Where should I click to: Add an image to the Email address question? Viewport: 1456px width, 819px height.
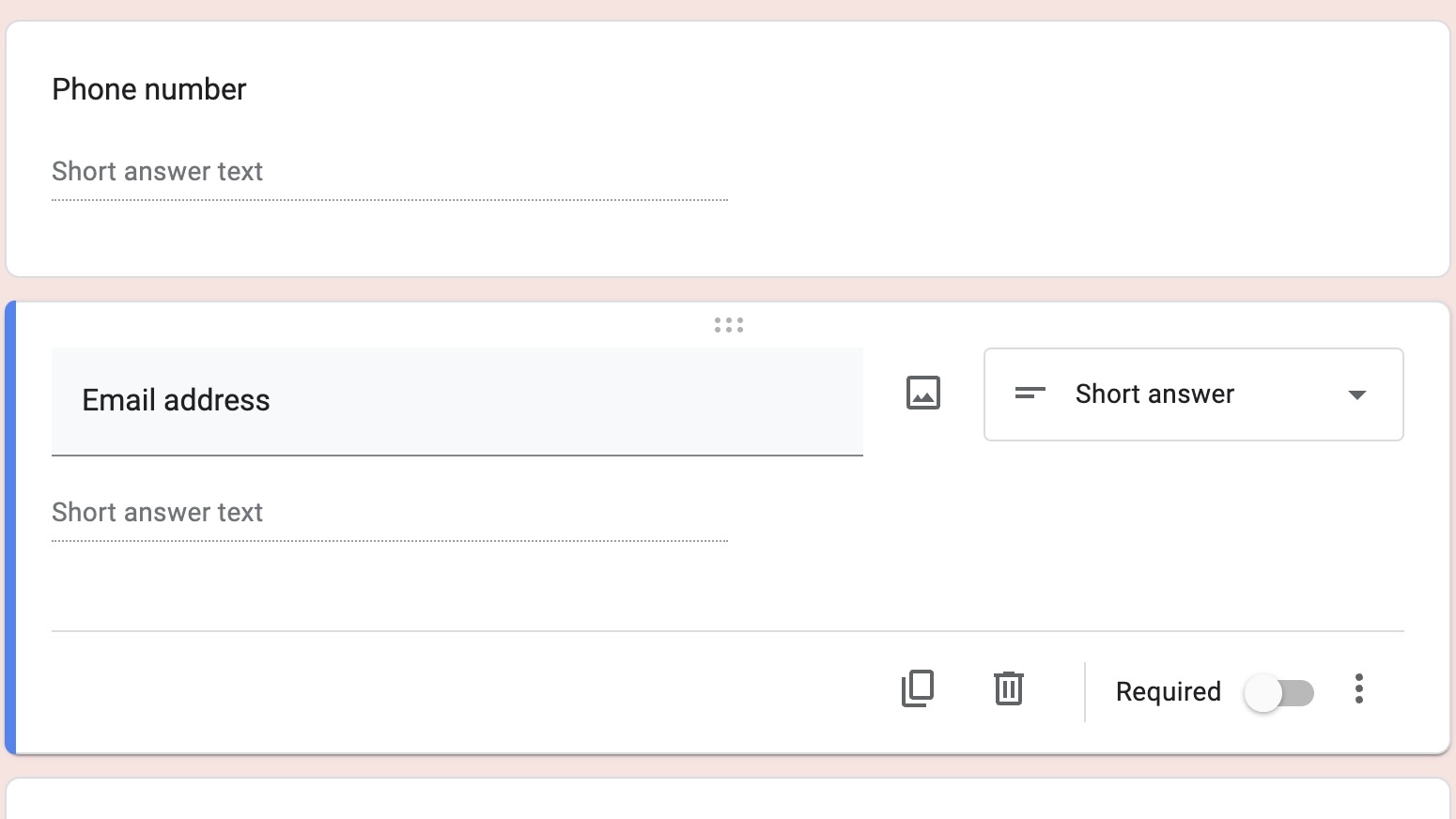click(922, 393)
